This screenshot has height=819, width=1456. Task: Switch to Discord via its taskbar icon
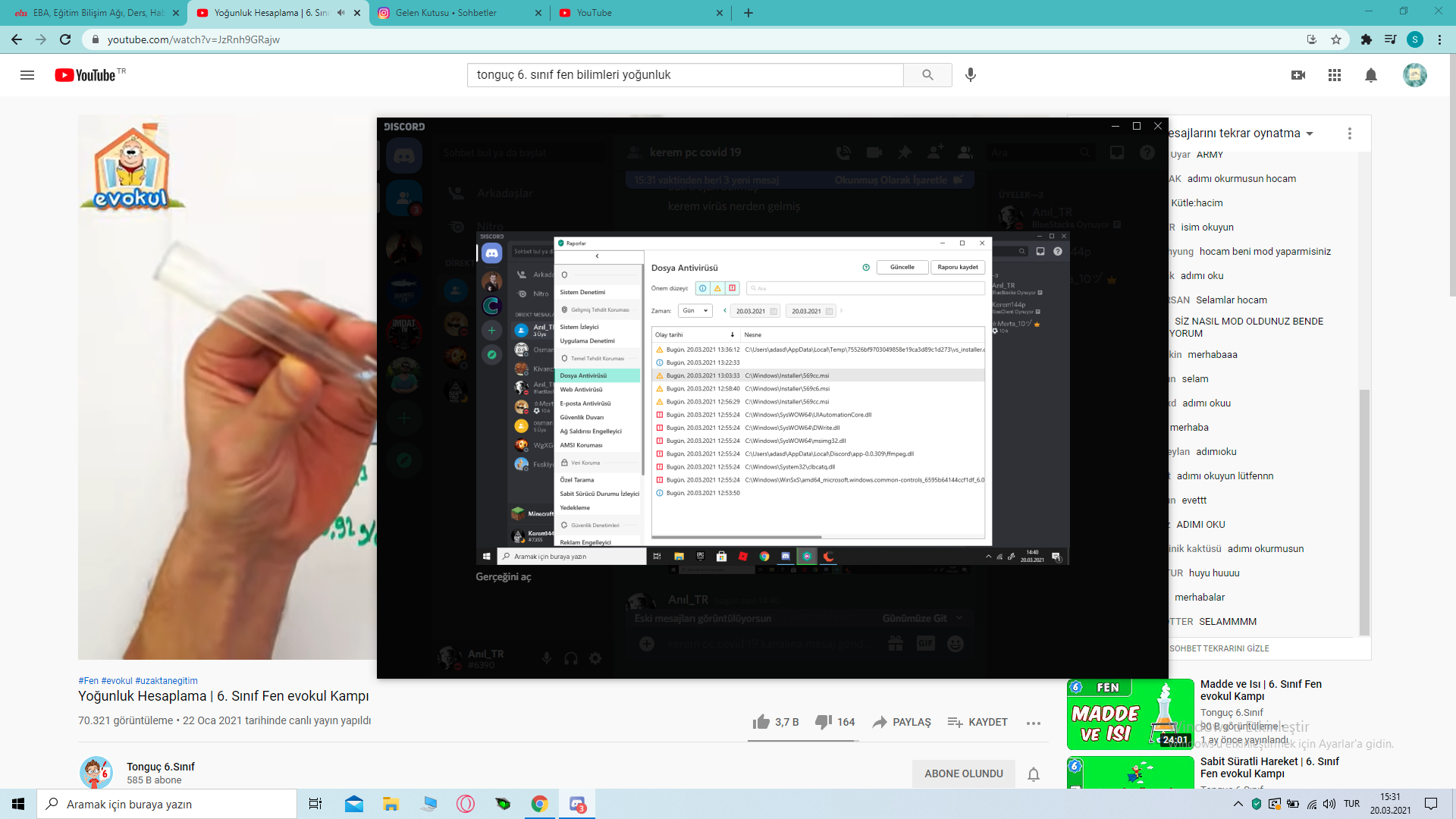pos(577,804)
